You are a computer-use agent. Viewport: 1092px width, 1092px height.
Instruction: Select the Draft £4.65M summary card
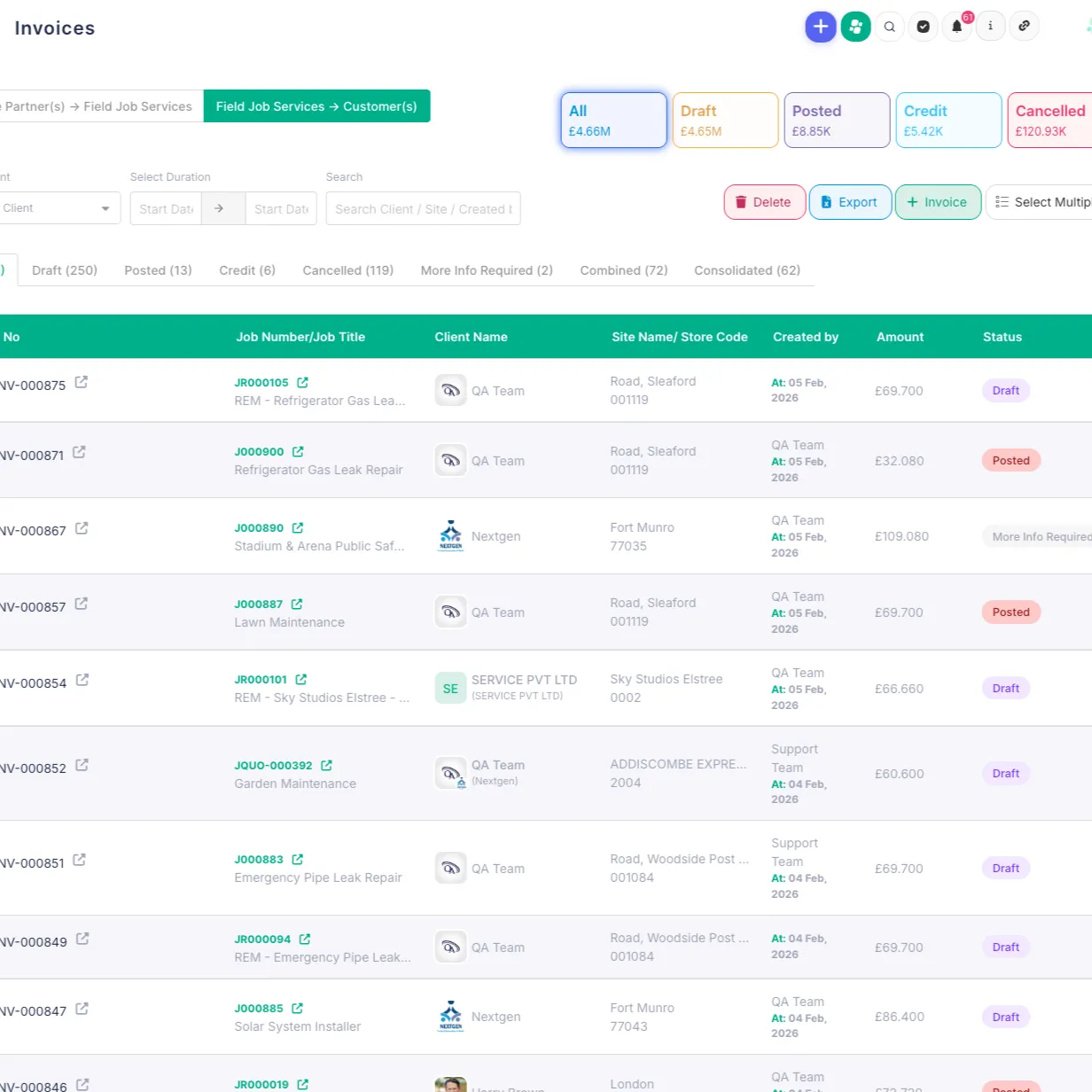pos(724,120)
